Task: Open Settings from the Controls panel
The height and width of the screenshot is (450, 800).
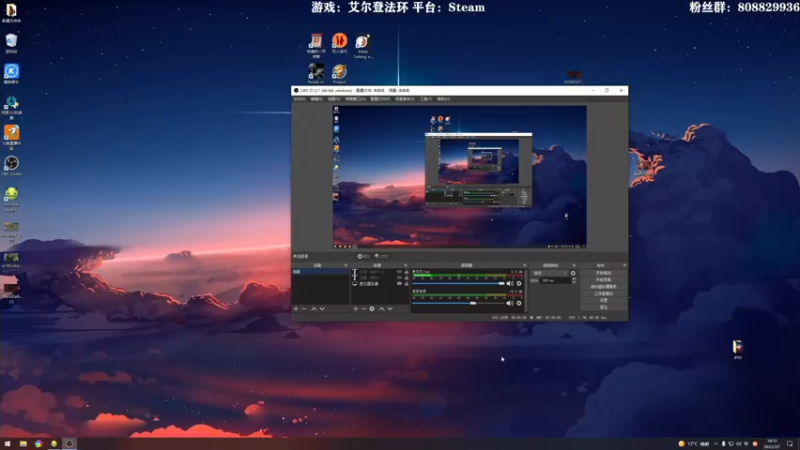Action: point(604,301)
